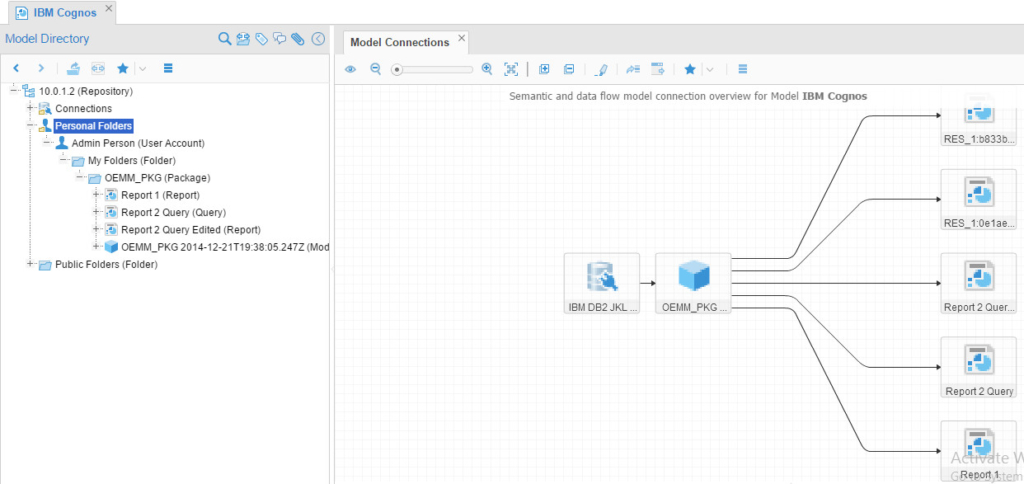Select Admin Person (User Account)
Image resolution: width=1024 pixels, height=484 pixels.
(138, 143)
